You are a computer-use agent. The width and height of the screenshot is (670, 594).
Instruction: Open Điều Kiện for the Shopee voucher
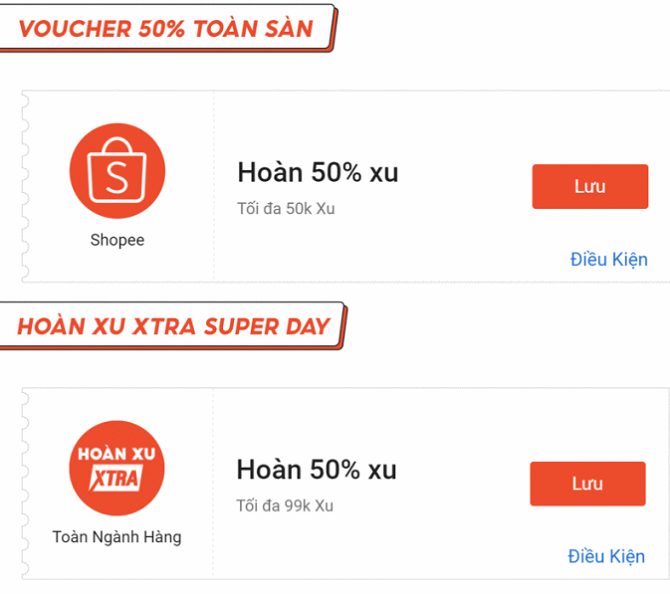[x=608, y=259]
